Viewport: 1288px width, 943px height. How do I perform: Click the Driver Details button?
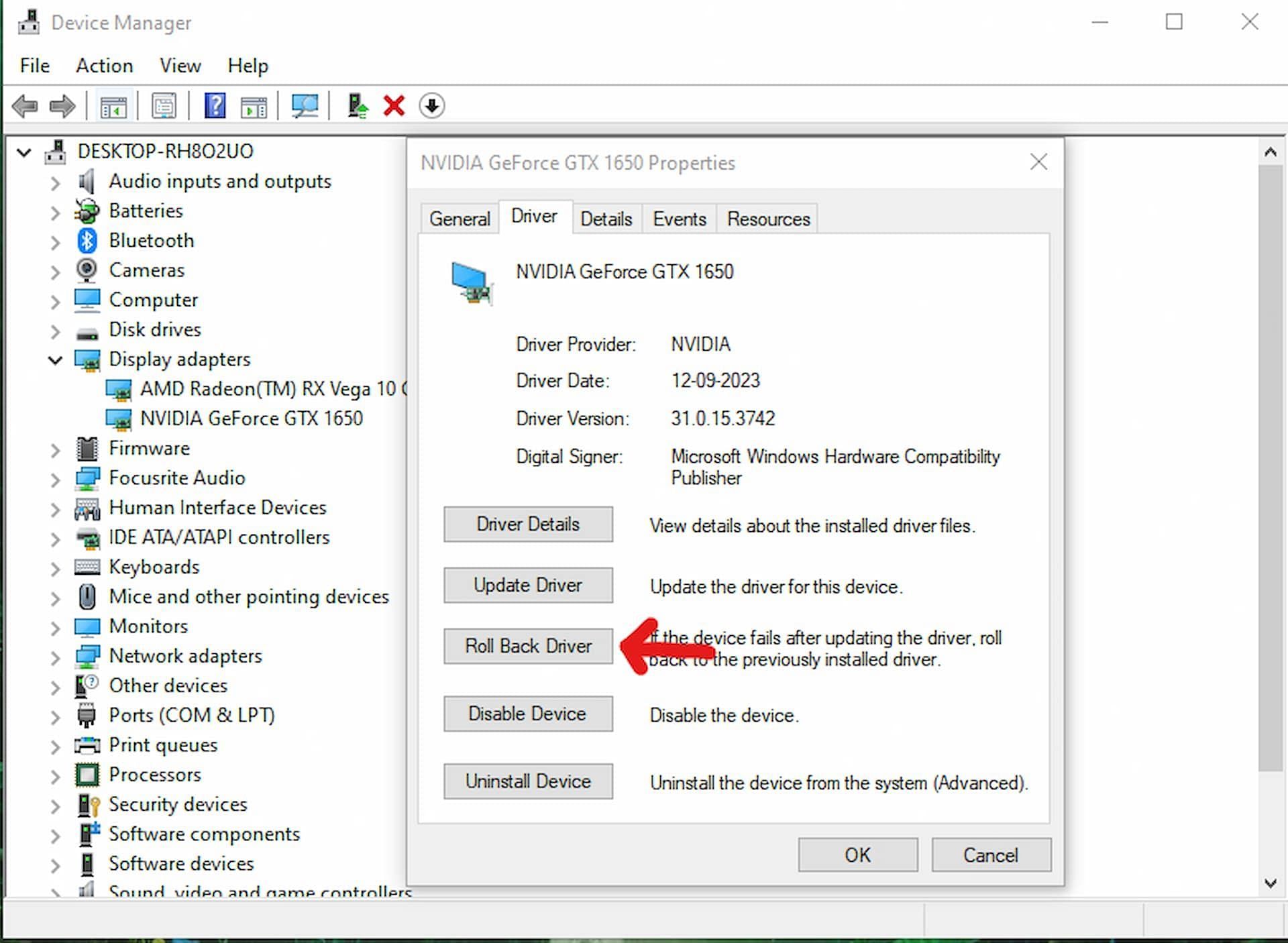pyautogui.click(x=528, y=524)
